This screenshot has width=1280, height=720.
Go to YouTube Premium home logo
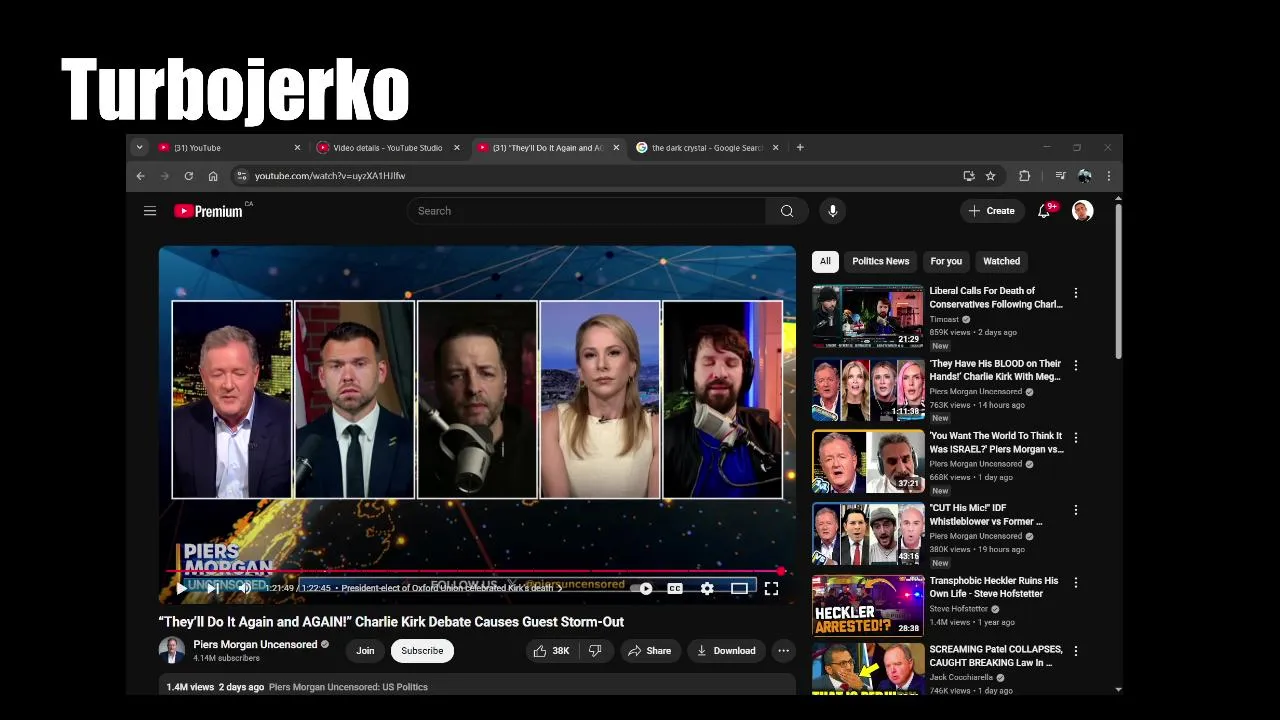coord(209,211)
